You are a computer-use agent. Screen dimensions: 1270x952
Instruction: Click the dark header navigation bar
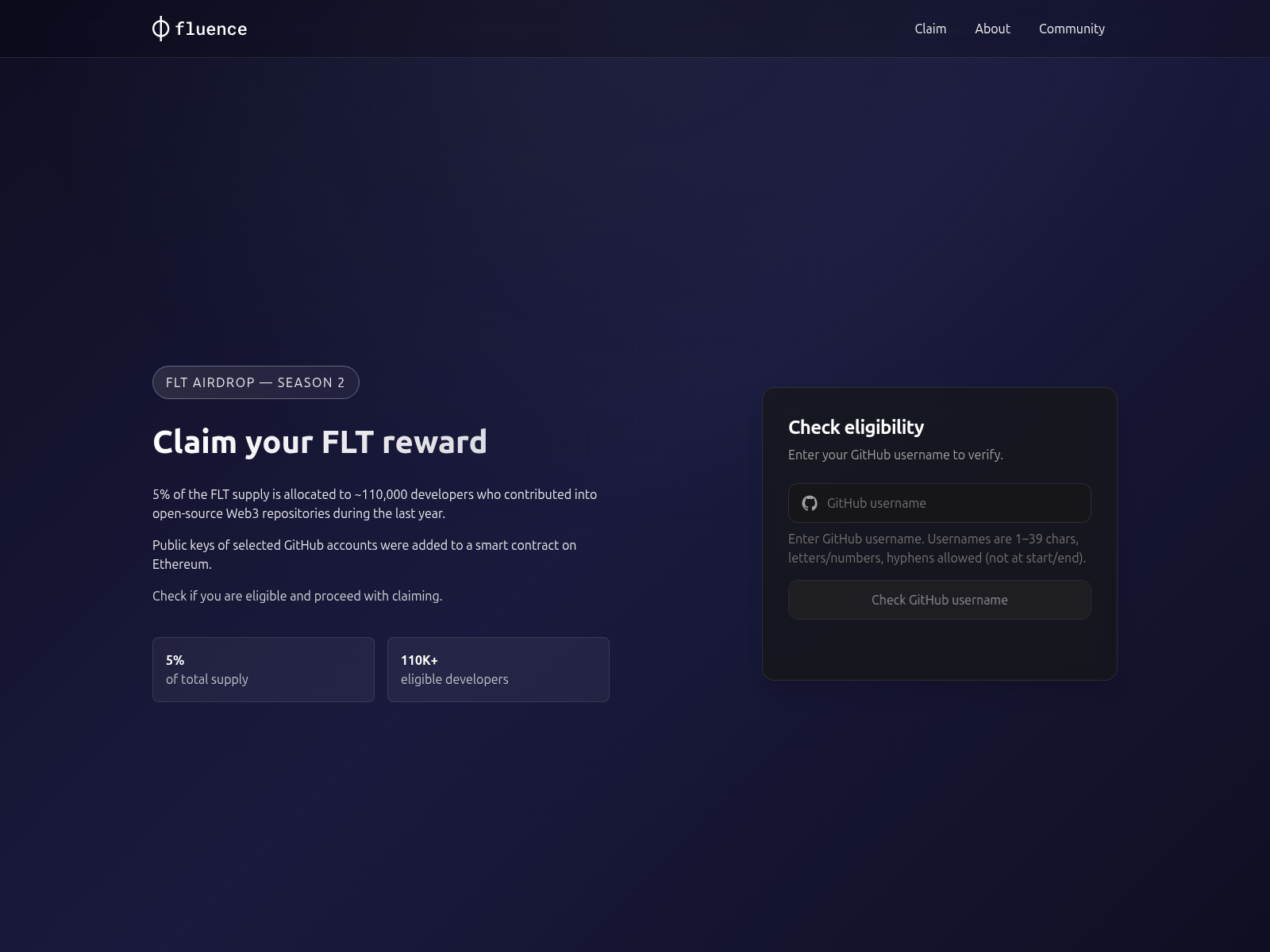pos(595,29)
